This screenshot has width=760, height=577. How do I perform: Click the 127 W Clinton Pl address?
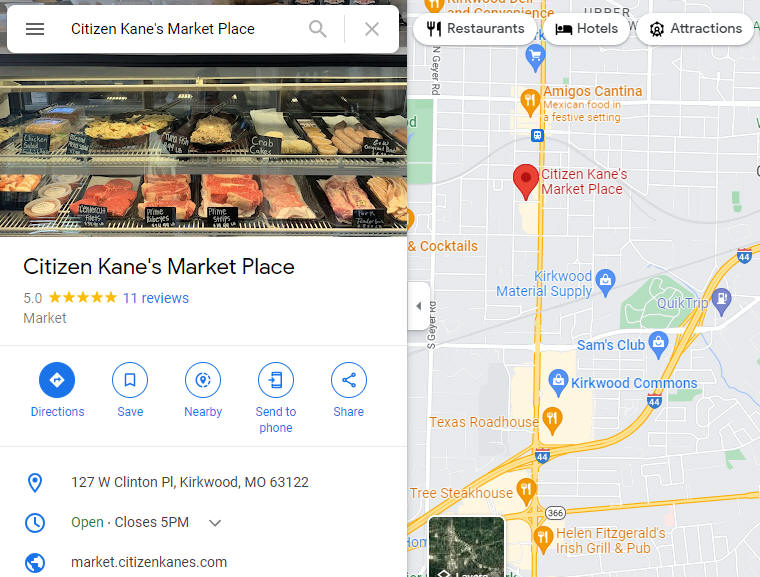[x=190, y=482]
